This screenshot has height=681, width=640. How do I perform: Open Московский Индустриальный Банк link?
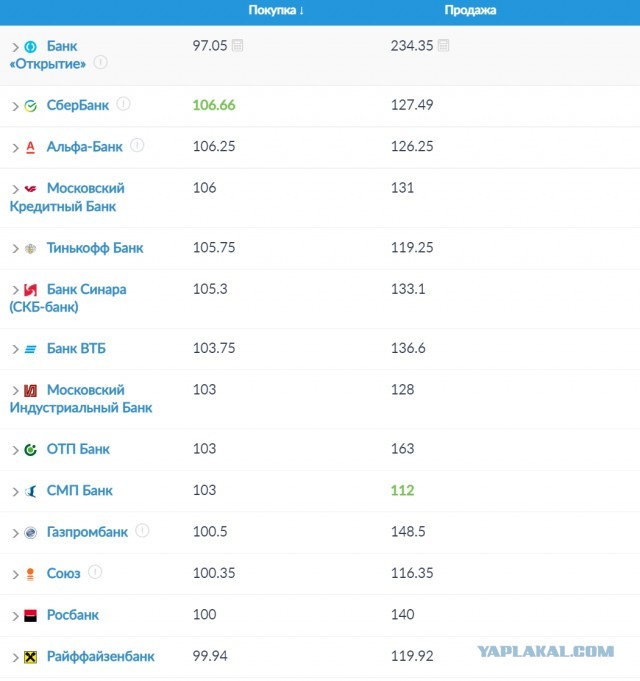click(81, 399)
